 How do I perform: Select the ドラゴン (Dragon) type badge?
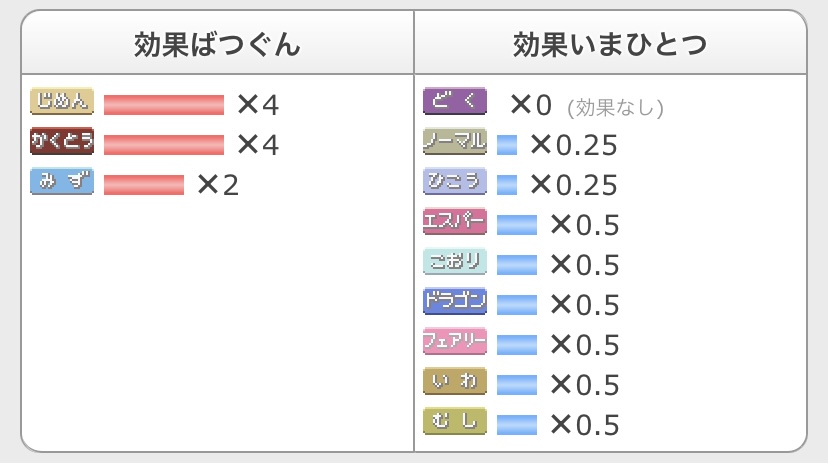point(455,302)
